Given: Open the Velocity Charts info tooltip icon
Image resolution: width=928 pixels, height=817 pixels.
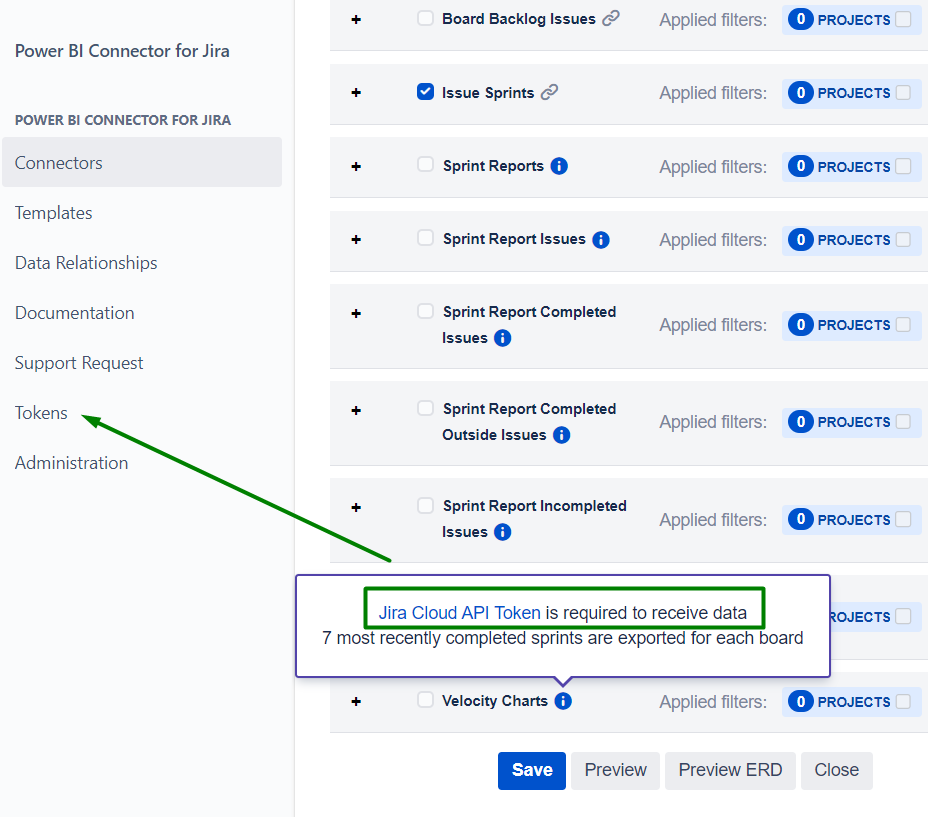Looking at the screenshot, I should point(562,701).
